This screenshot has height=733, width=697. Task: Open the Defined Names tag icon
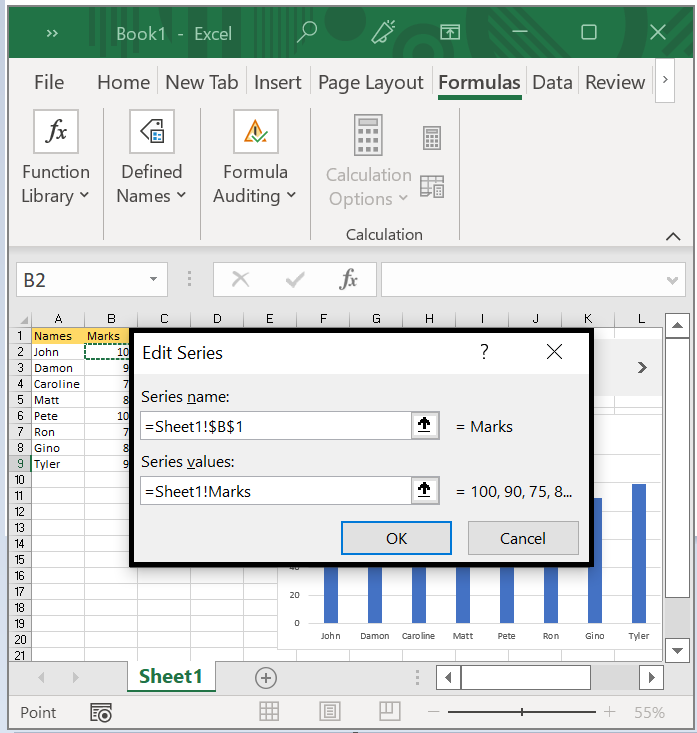(152, 131)
